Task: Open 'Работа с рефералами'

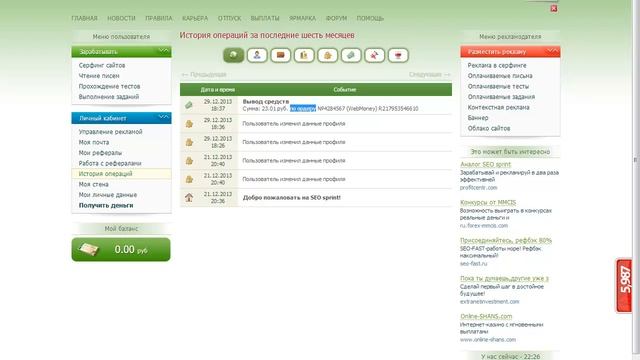Action: pyautogui.click(x=110, y=163)
